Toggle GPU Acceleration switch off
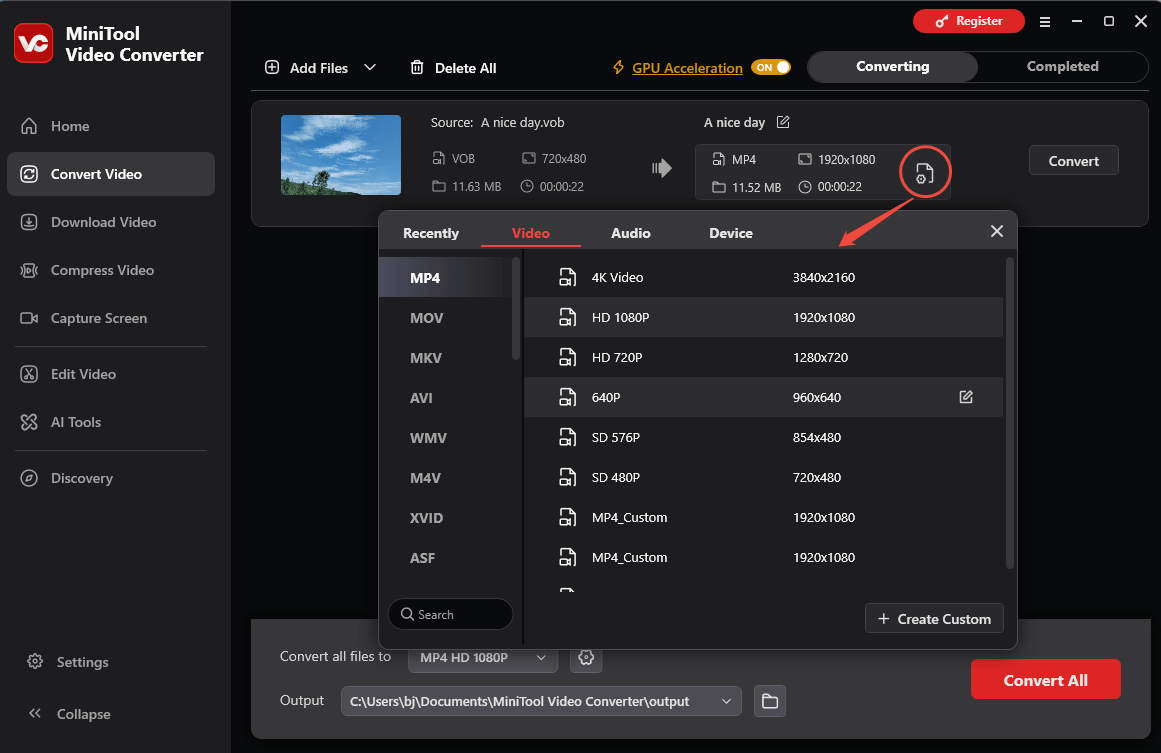This screenshot has width=1161, height=753. [x=771, y=67]
